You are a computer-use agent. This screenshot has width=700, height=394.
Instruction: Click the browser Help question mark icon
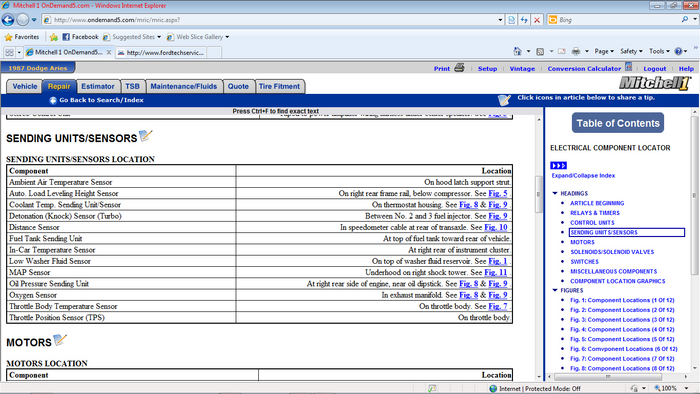(678, 51)
